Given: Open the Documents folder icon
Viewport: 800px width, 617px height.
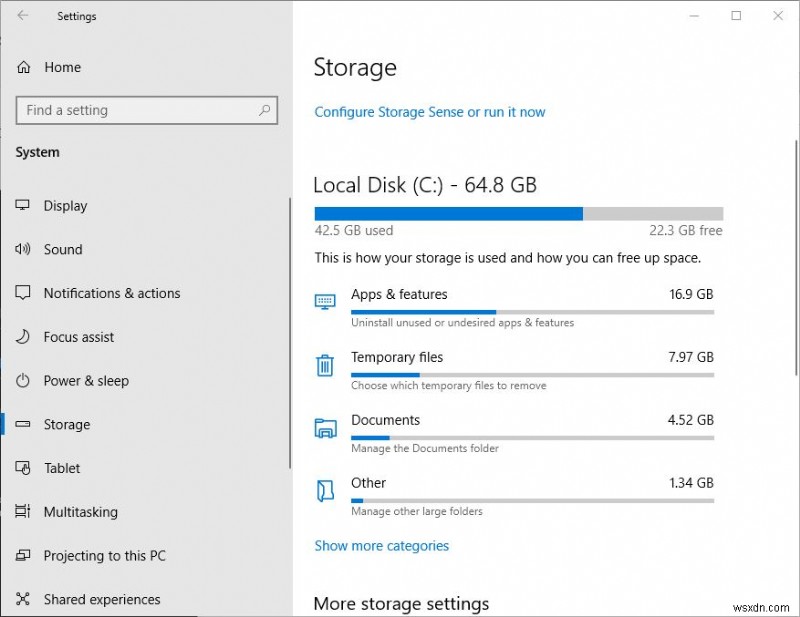Looking at the screenshot, I should [325, 427].
